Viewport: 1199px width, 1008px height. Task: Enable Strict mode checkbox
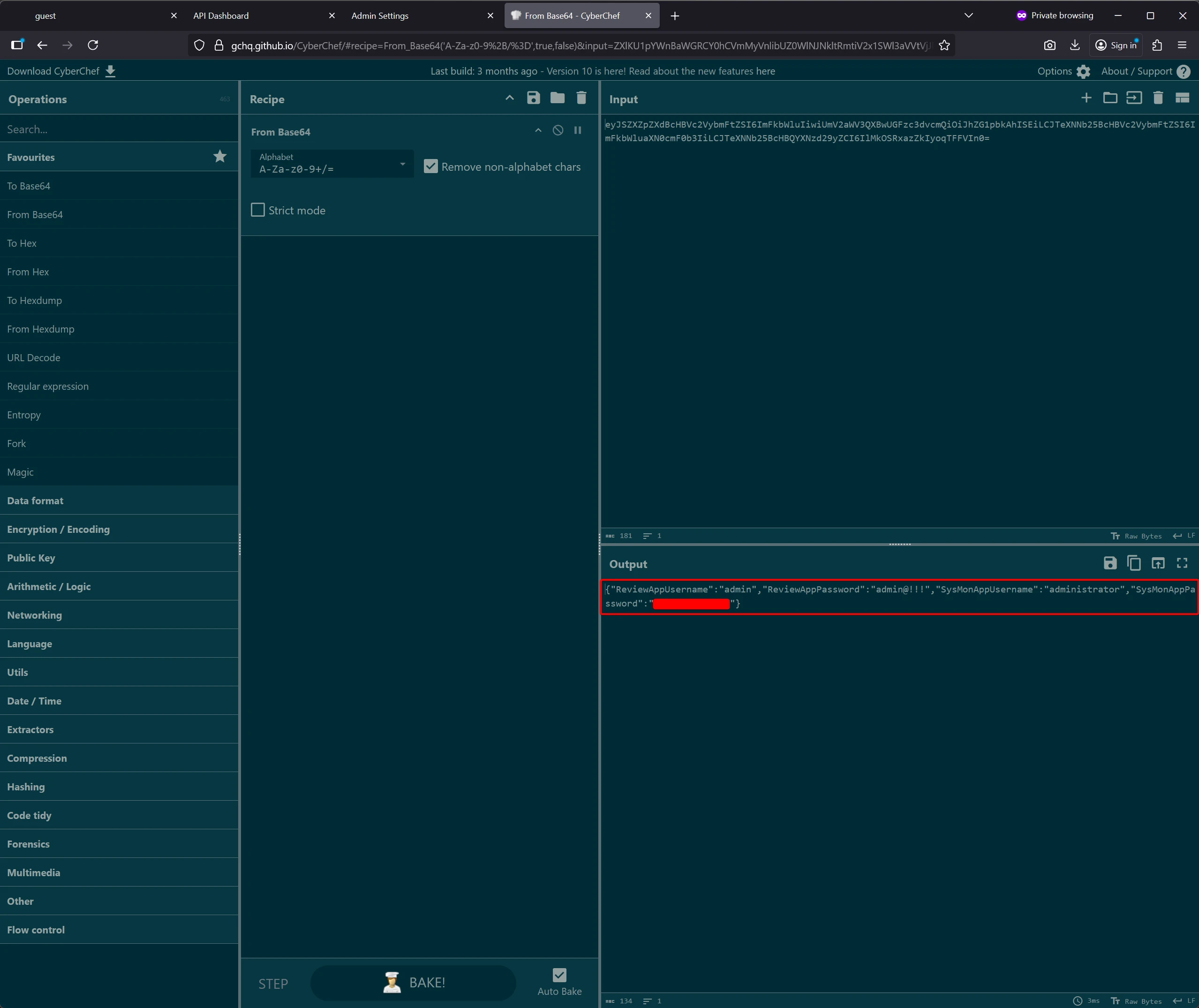point(258,210)
